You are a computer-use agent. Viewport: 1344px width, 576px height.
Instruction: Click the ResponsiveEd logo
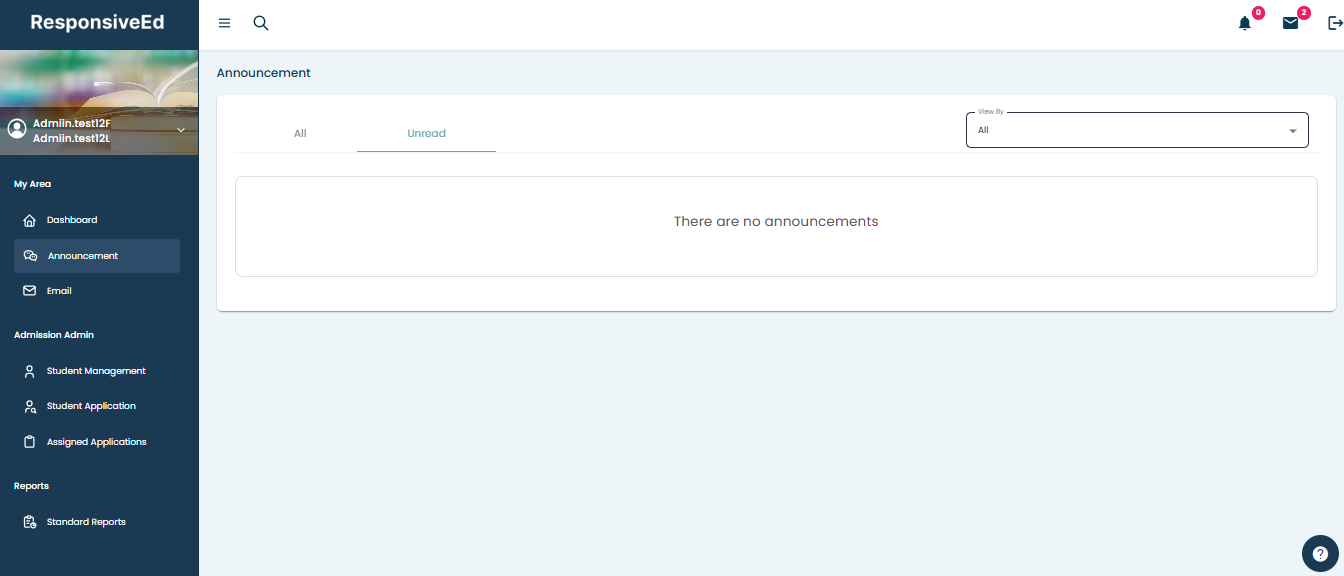[97, 23]
